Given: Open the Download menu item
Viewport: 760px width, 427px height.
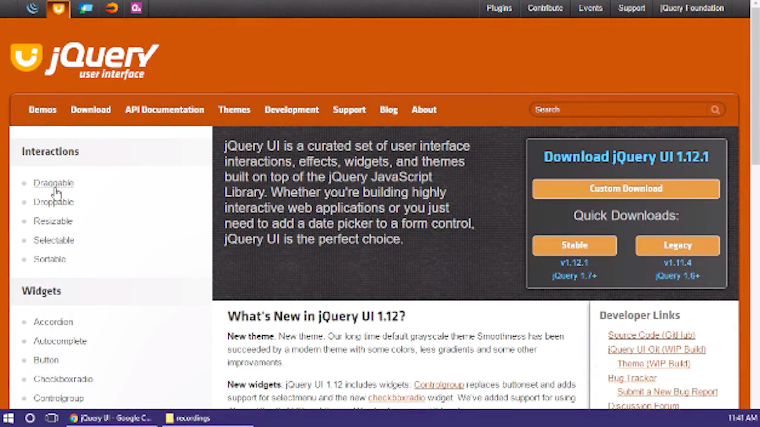Looking at the screenshot, I should click(x=91, y=110).
